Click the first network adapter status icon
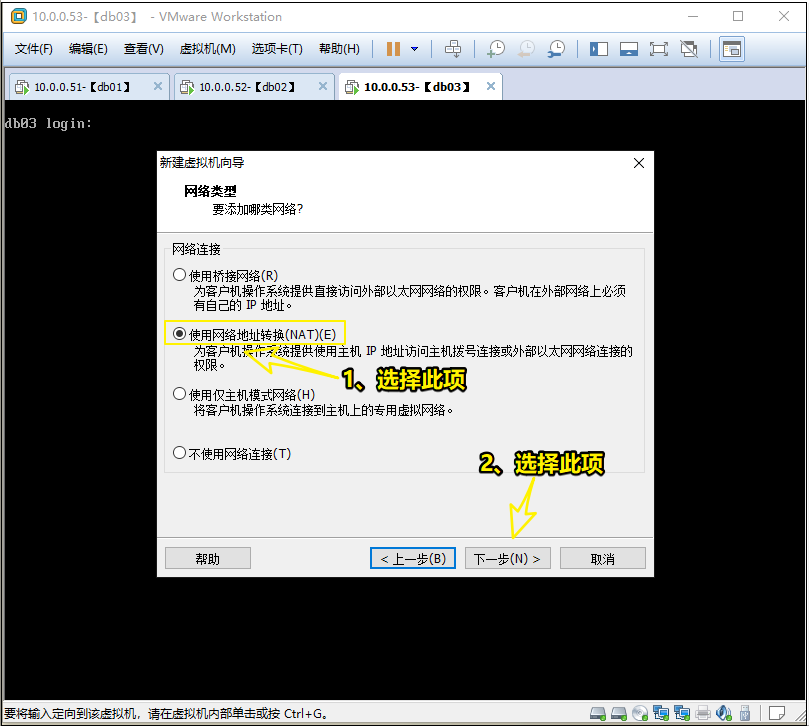The image size is (809, 726). click(x=661, y=713)
